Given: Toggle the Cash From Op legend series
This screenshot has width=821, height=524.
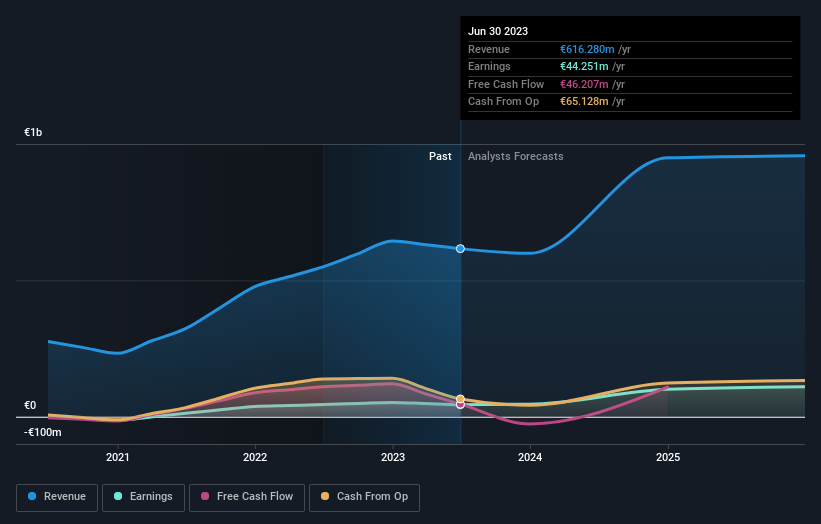Looking at the screenshot, I should [x=364, y=497].
